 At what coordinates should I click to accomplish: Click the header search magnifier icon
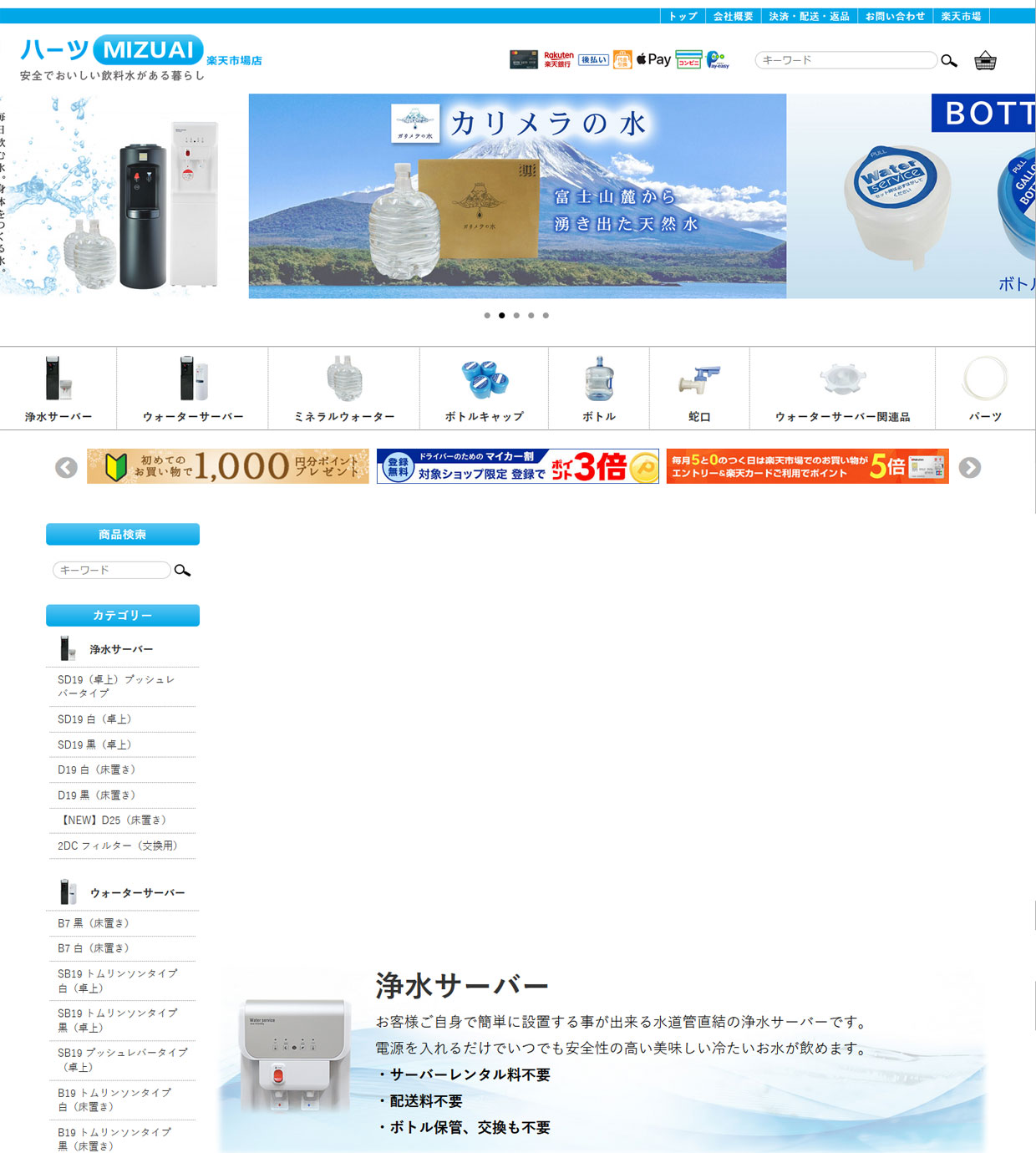click(x=949, y=60)
